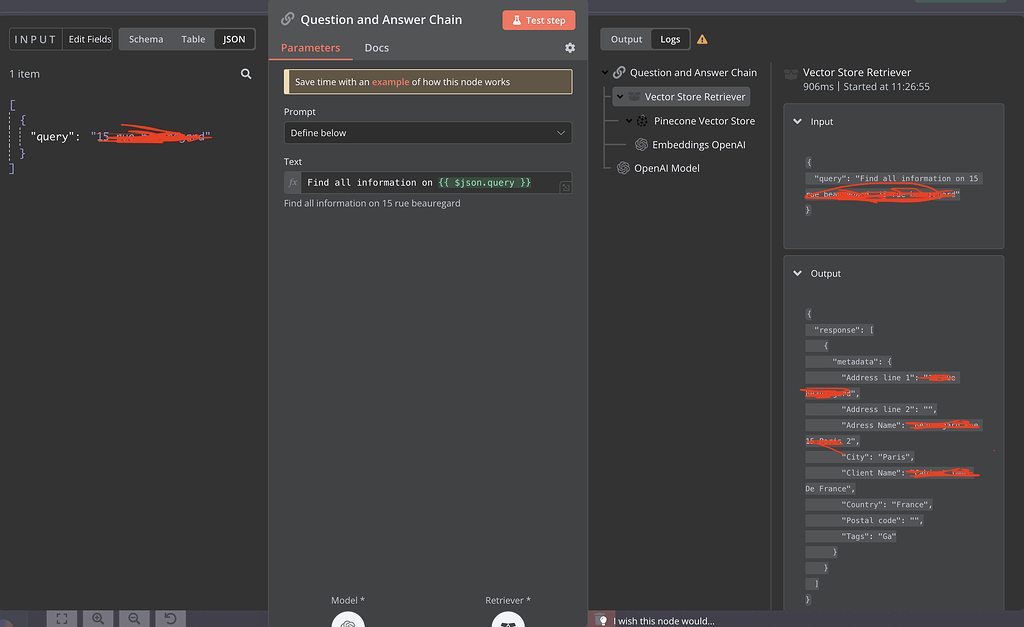The width and height of the screenshot is (1024, 627).
Task: Click the Test step button
Action: 539,20
